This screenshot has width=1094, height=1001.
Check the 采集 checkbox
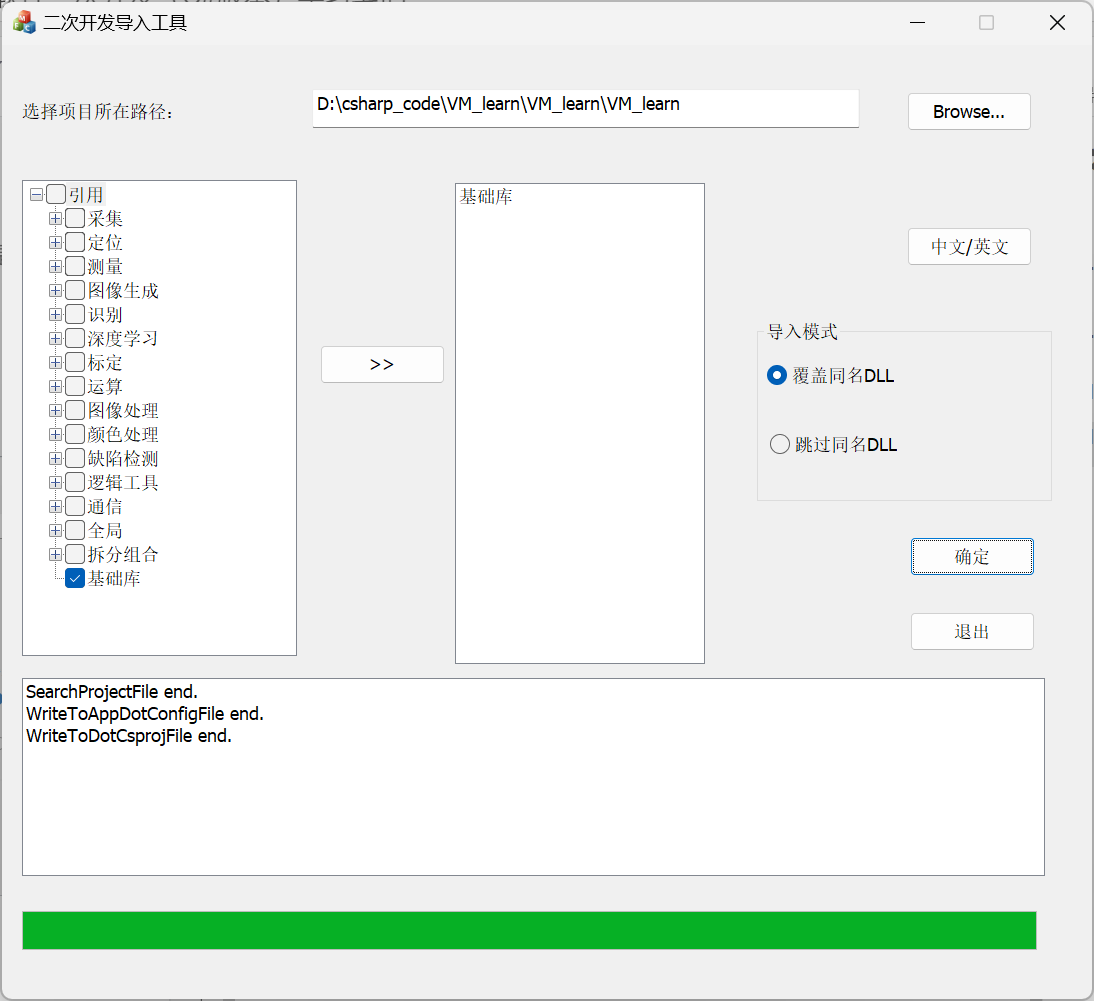point(75,218)
